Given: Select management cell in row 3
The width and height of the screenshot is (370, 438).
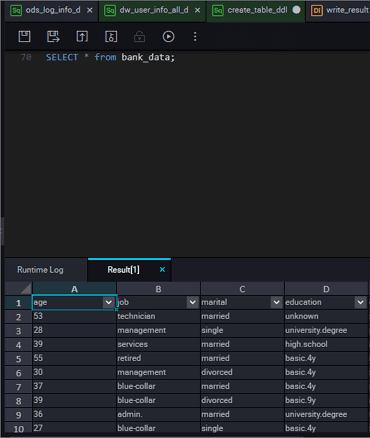Looking at the screenshot, I should [x=158, y=330].
